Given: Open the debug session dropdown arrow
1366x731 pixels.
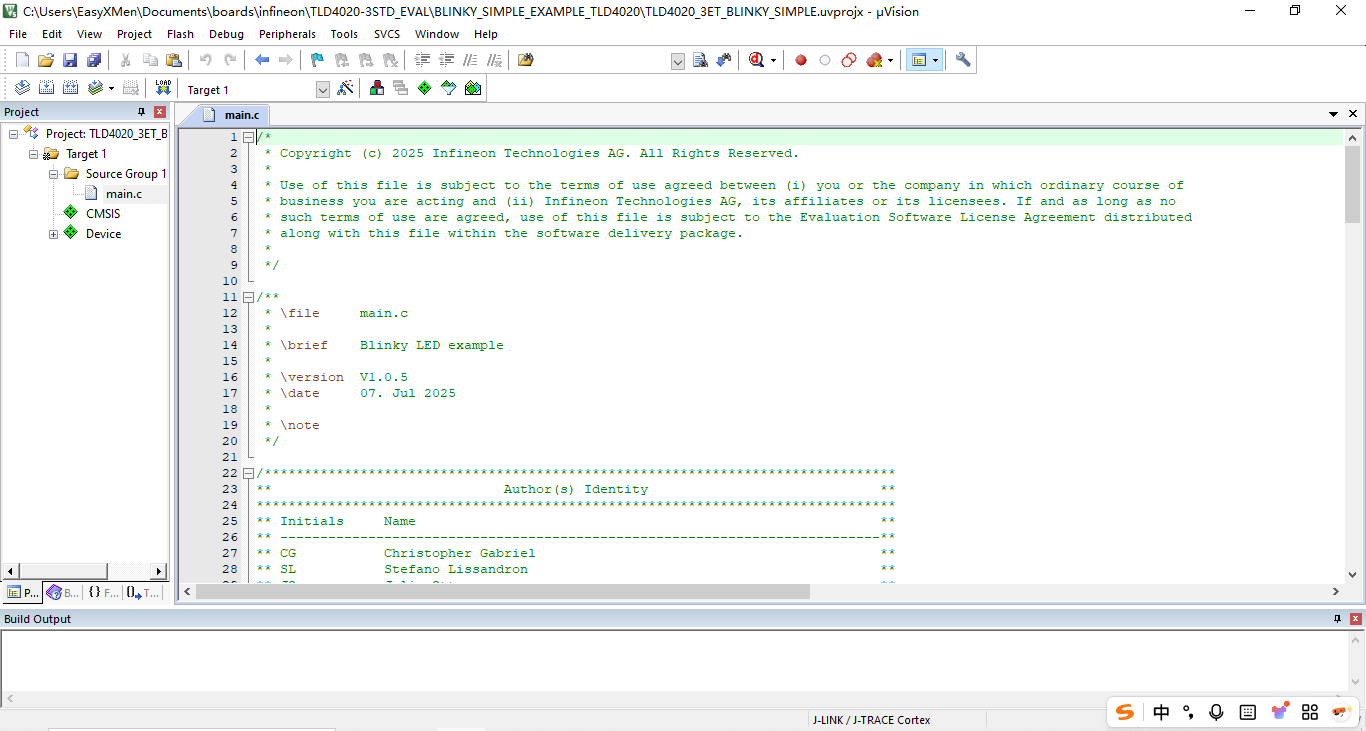Looking at the screenshot, I should tap(773, 61).
